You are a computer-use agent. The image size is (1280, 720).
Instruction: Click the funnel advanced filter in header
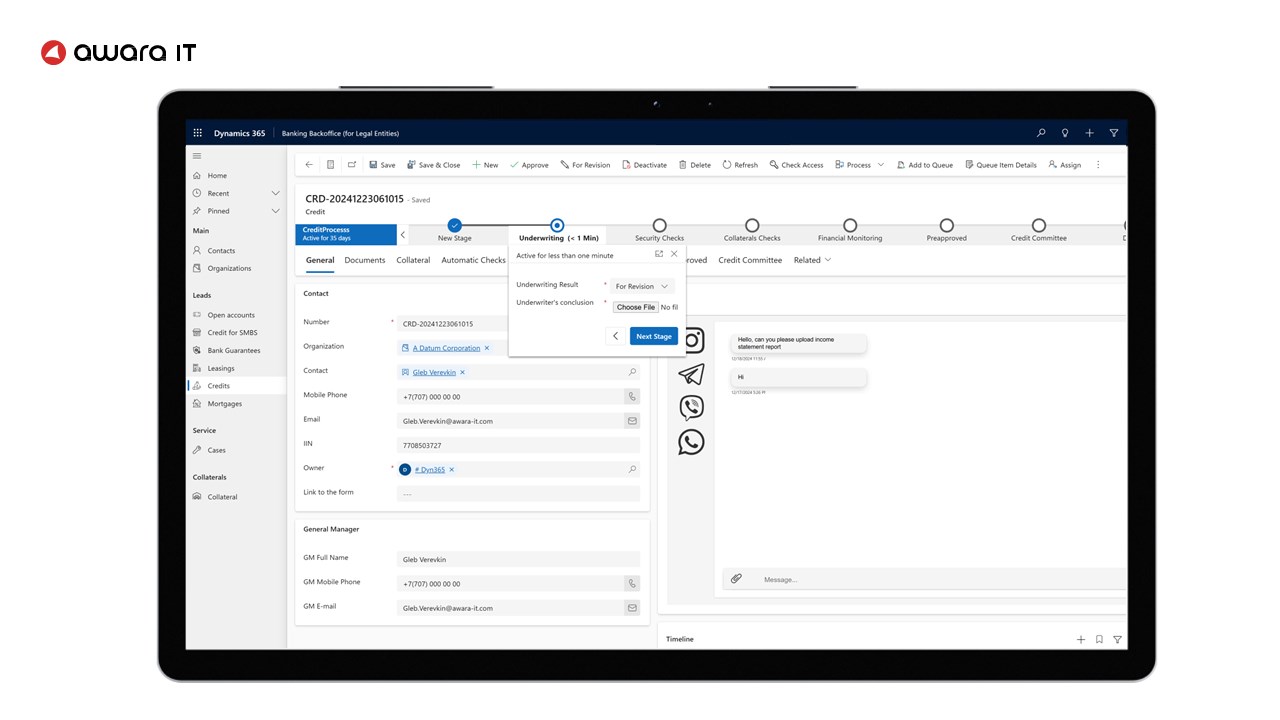1114,133
